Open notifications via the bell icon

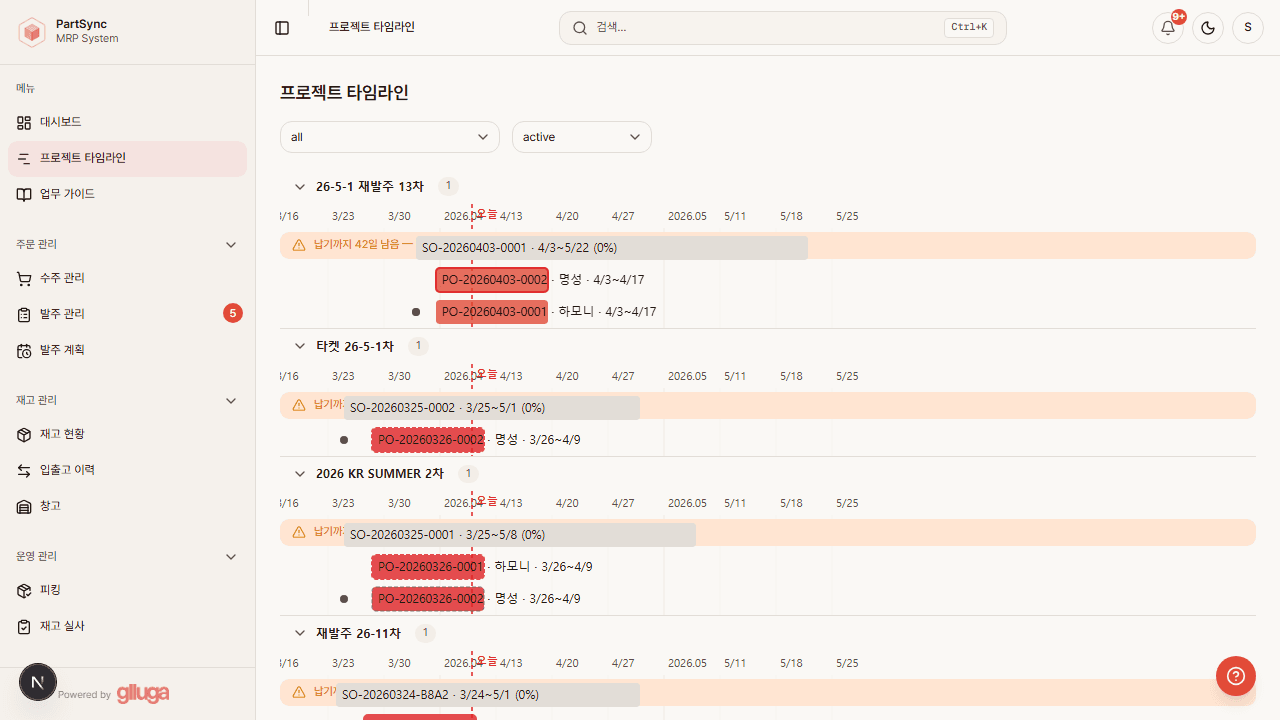[1167, 27]
